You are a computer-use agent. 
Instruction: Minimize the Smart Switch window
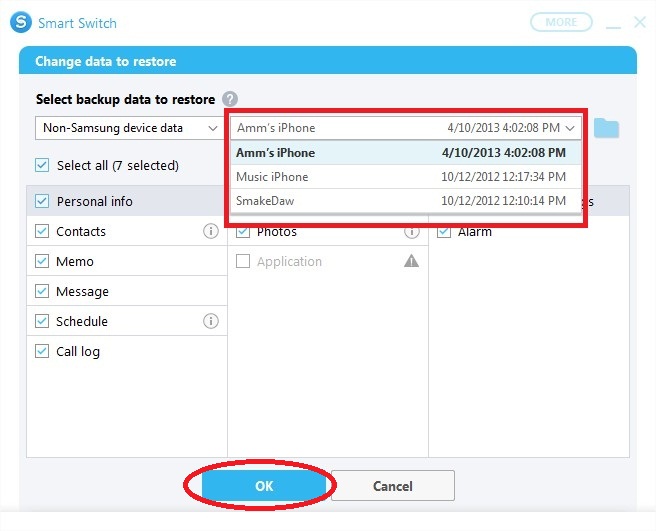(613, 26)
